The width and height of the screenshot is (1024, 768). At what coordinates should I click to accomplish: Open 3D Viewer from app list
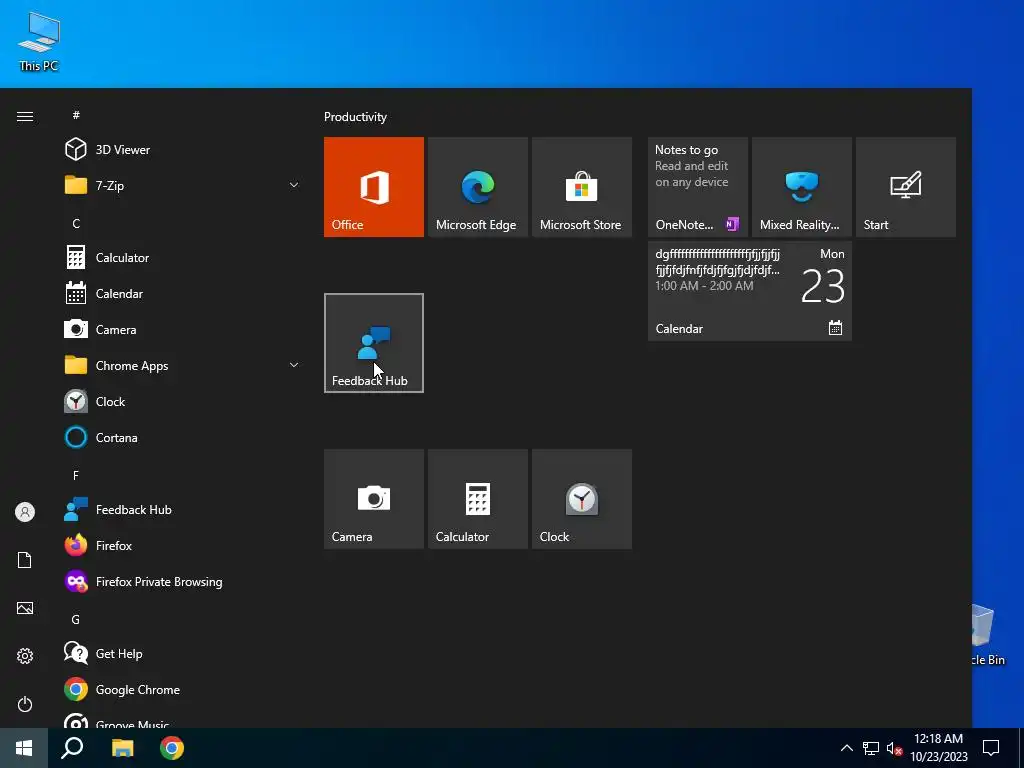pos(183,150)
